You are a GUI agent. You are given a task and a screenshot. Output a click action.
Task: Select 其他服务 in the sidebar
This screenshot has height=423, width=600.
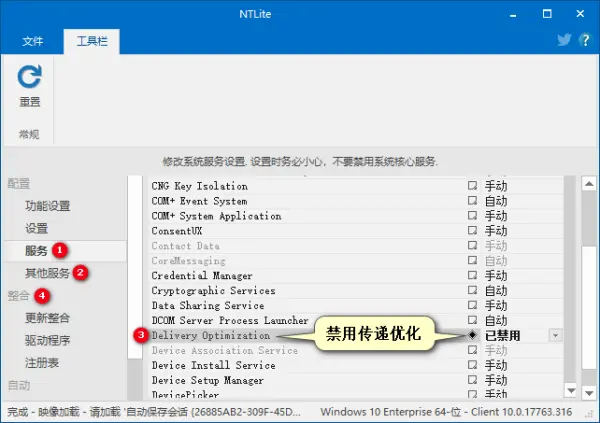click(47, 273)
